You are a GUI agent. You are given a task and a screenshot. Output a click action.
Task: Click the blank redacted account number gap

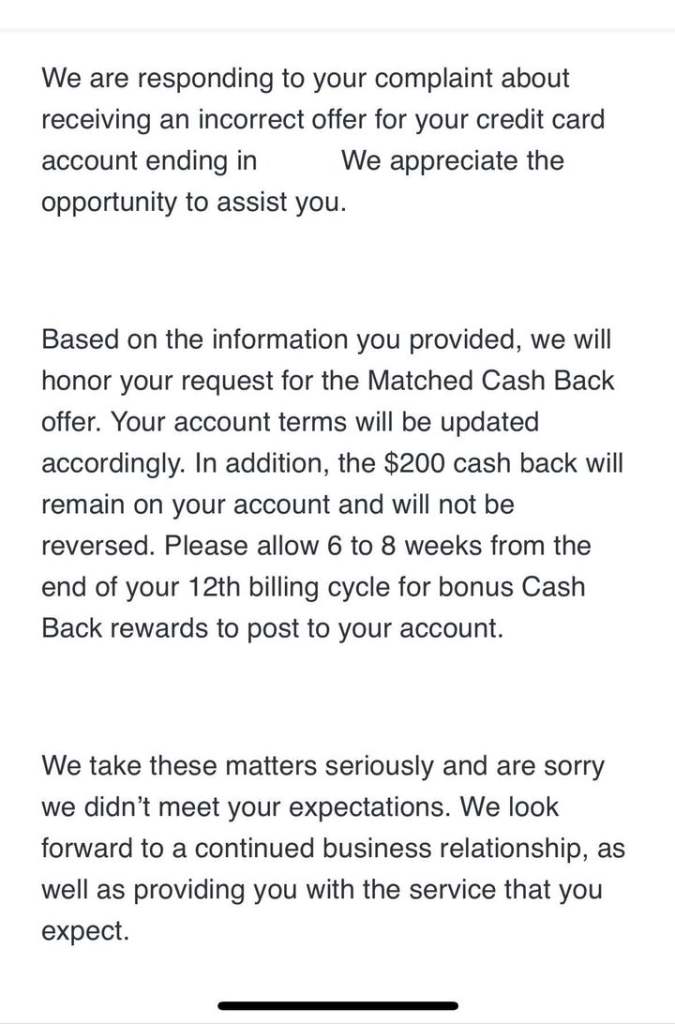pos(298,161)
